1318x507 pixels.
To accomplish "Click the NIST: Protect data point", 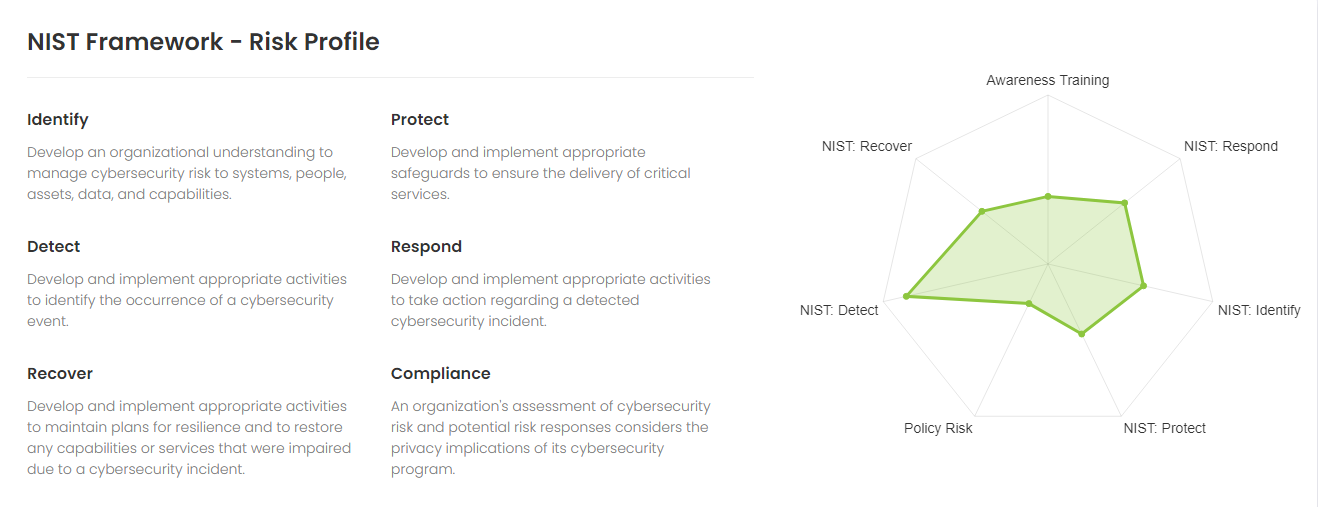I will tap(1081, 334).
